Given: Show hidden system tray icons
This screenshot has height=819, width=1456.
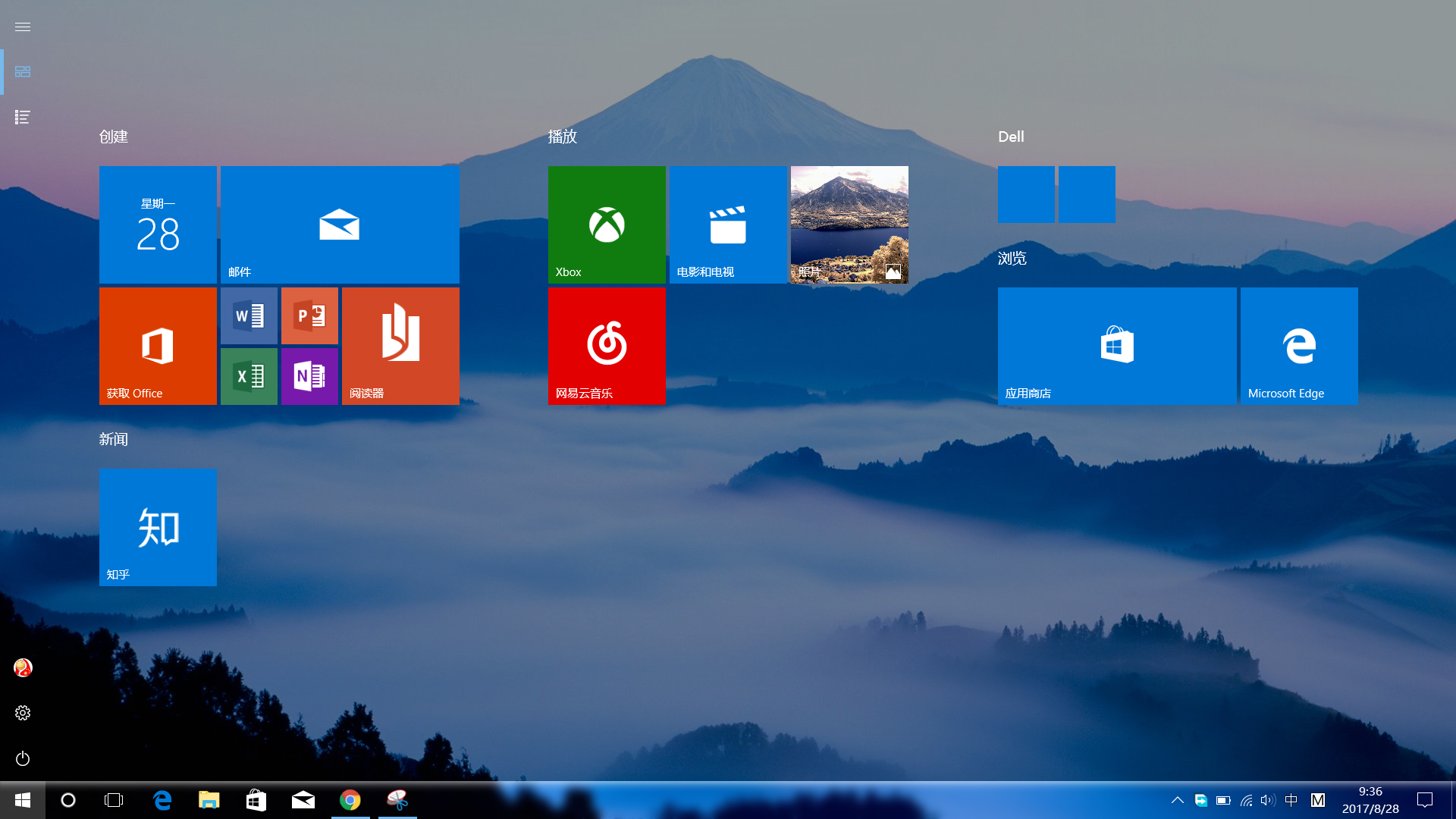Looking at the screenshot, I should 1178,800.
